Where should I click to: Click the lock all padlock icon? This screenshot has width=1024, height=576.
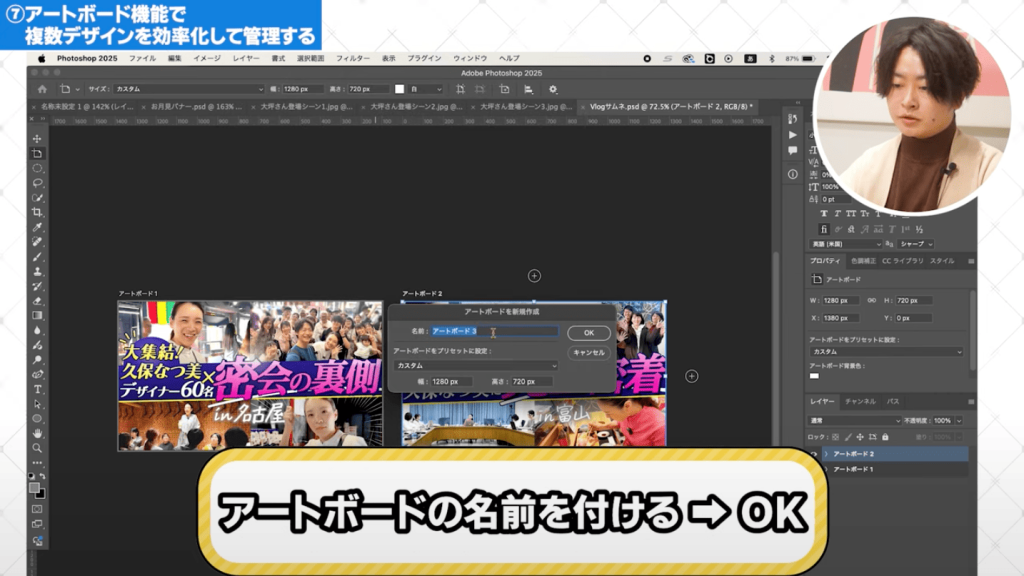(885, 437)
